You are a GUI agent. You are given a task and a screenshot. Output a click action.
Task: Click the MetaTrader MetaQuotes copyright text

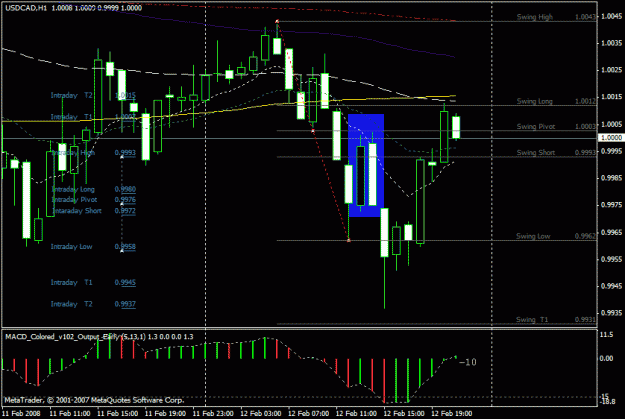(x=94, y=400)
